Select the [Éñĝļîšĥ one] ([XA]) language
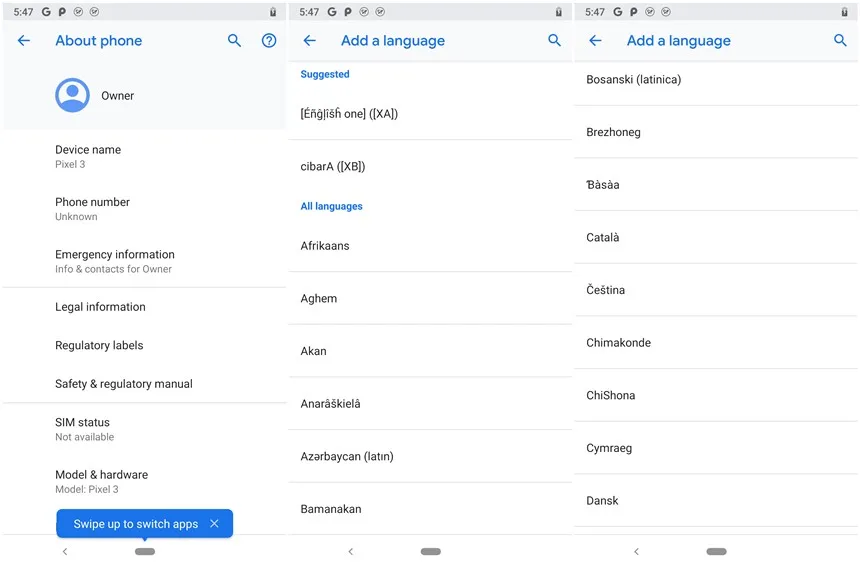This screenshot has width=860, height=571. 431,114
